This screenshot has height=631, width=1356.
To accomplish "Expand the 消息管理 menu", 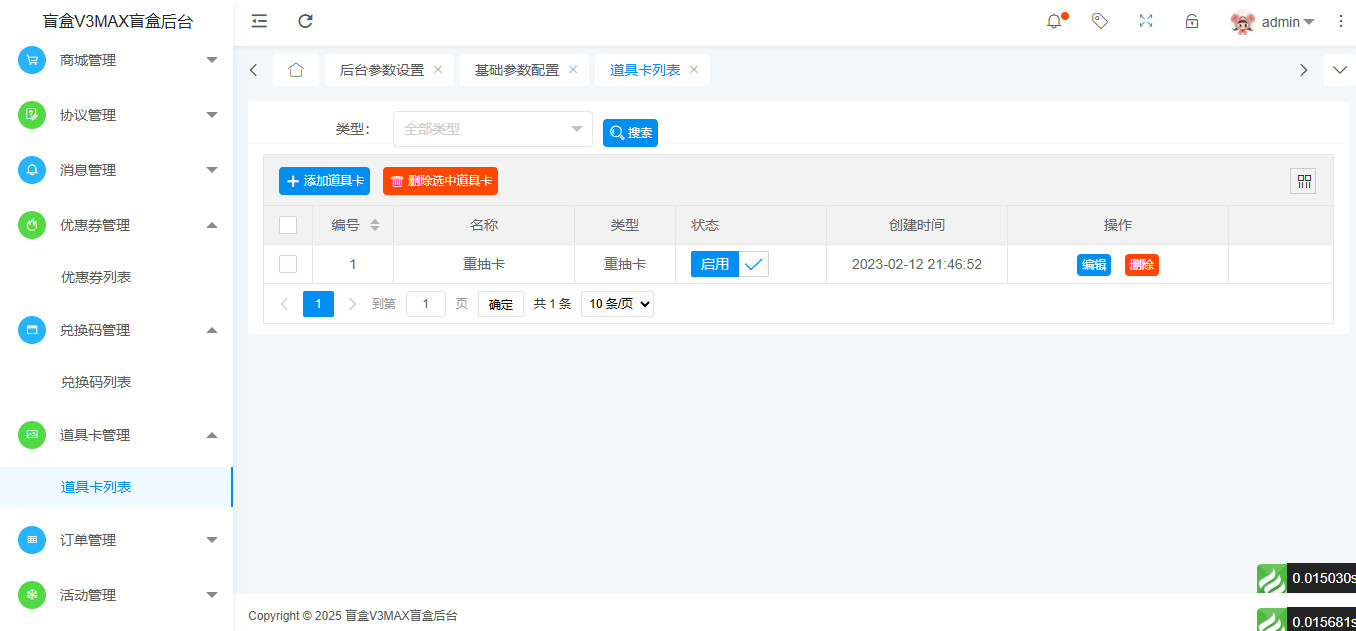I will click(x=116, y=170).
